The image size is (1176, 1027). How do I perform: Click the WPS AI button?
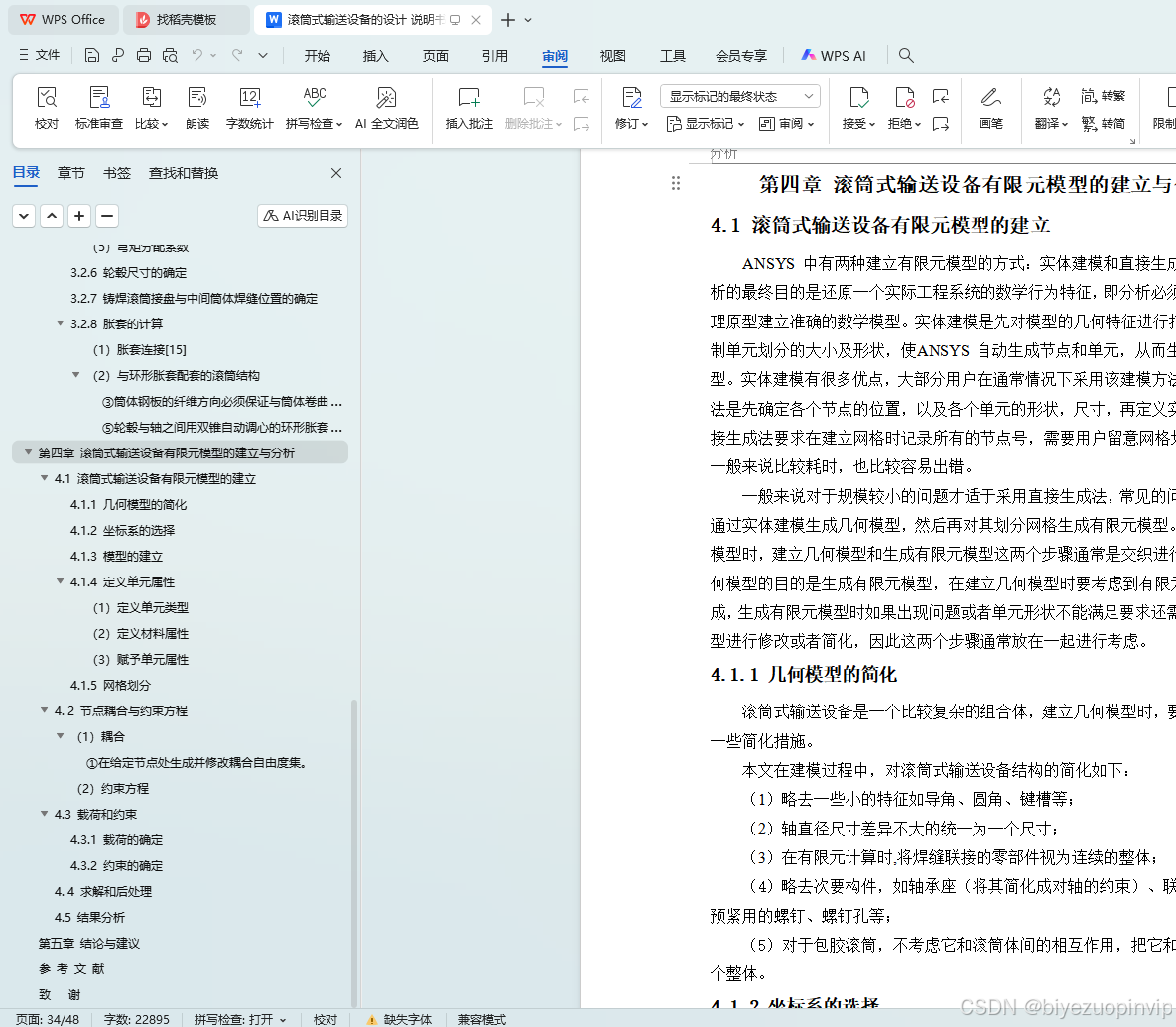click(834, 56)
